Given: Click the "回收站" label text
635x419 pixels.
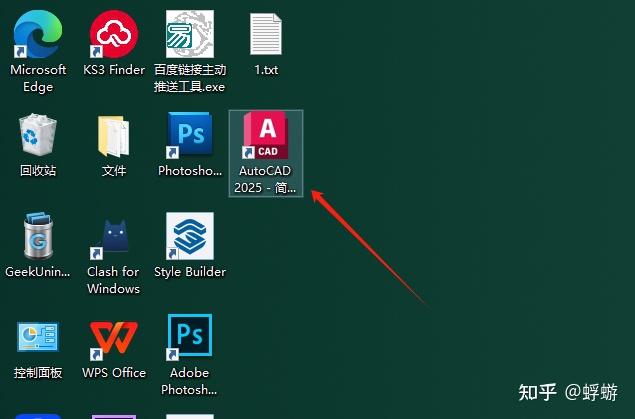Looking at the screenshot, I should pyautogui.click(x=38, y=170).
